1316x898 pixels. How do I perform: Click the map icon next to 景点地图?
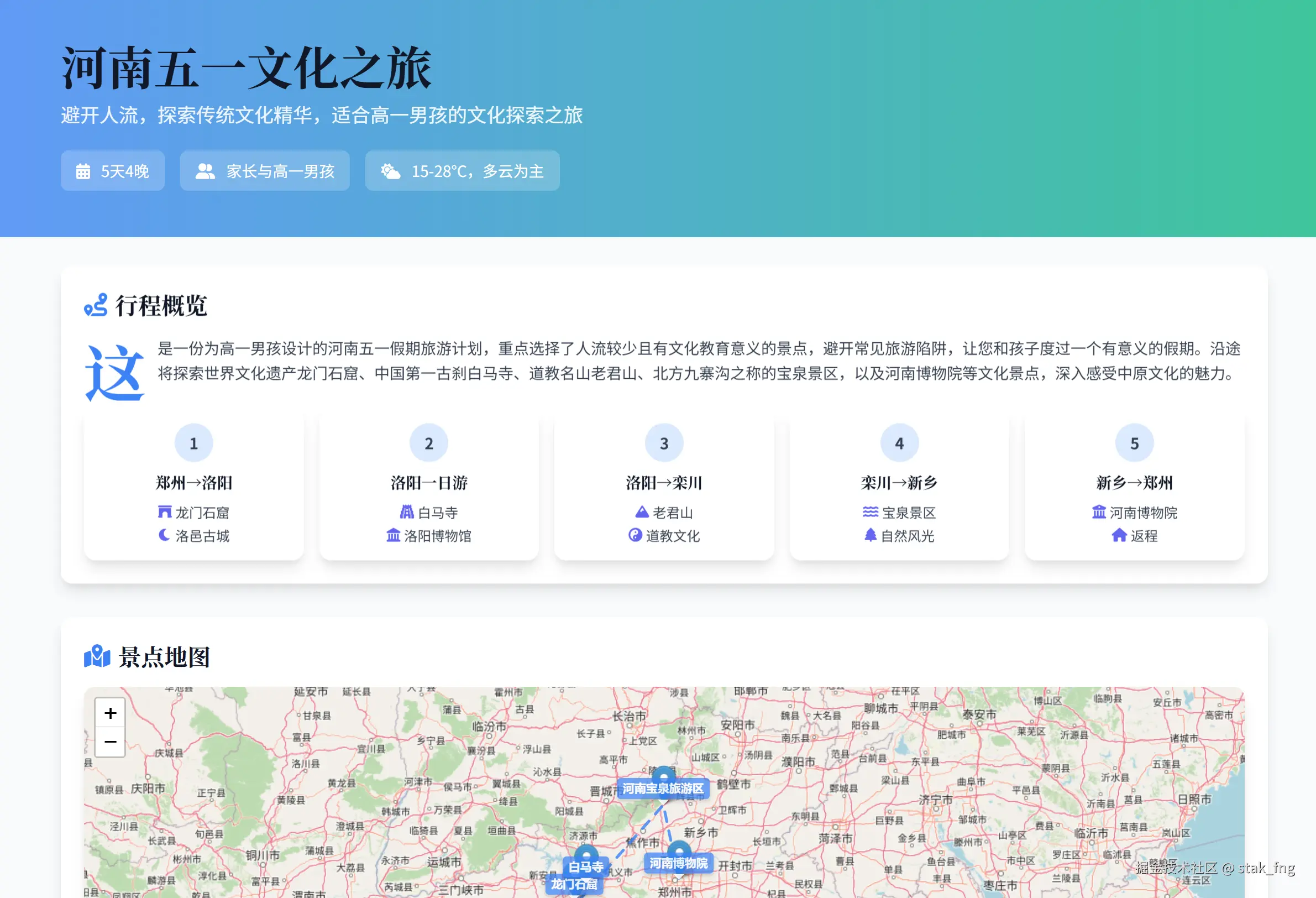[97, 657]
